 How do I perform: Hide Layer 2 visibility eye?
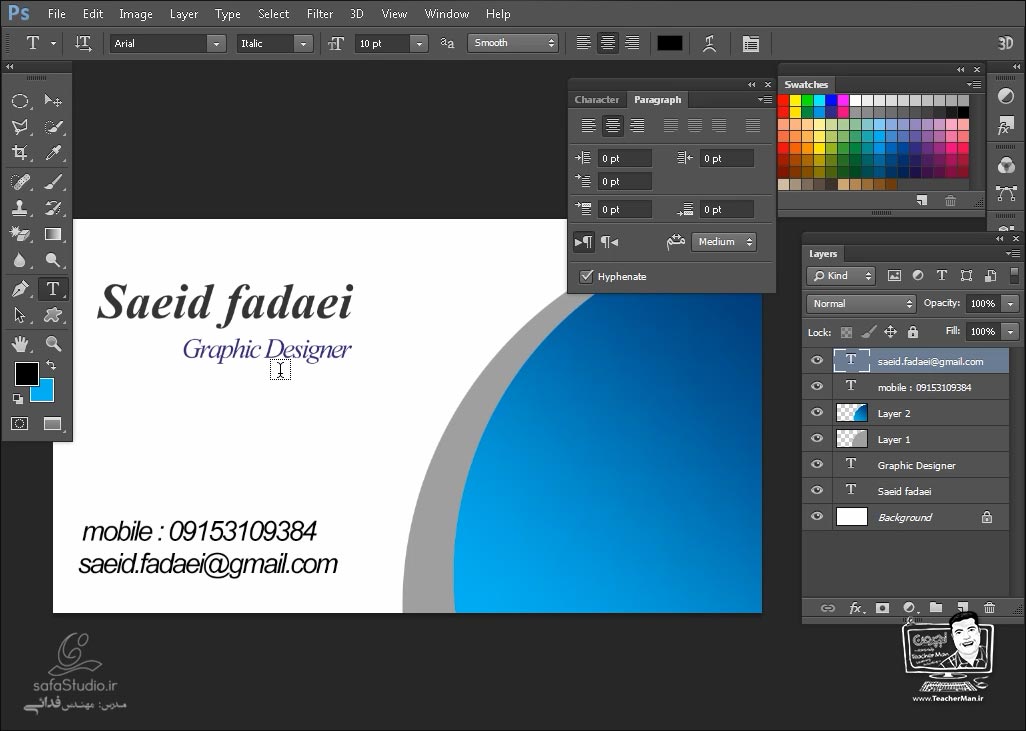[x=817, y=412]
